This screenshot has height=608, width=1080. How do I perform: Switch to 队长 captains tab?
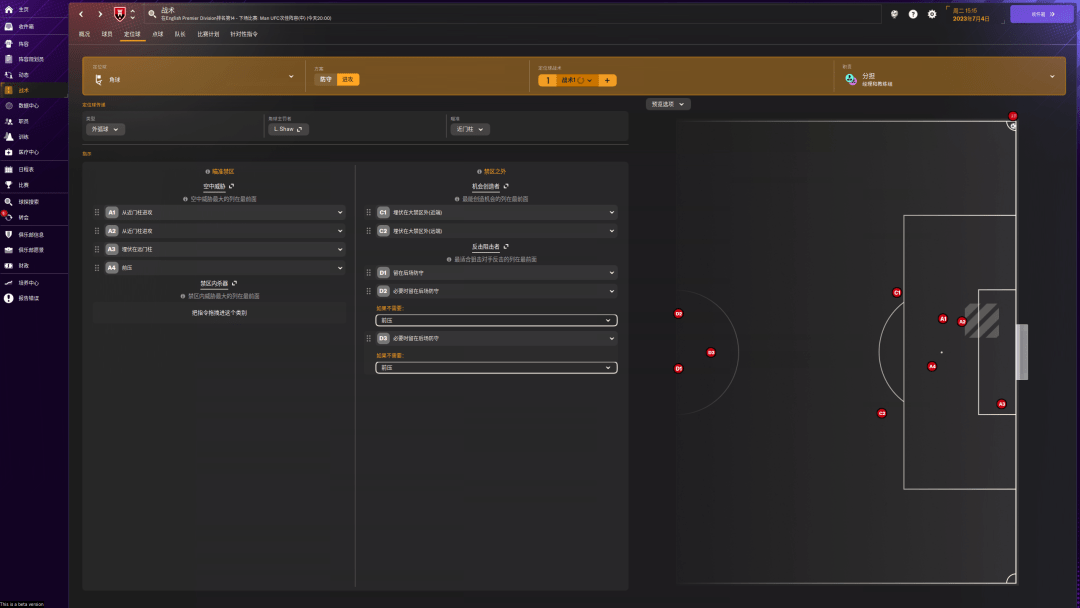pyautogui.click(x=180, y=34)
